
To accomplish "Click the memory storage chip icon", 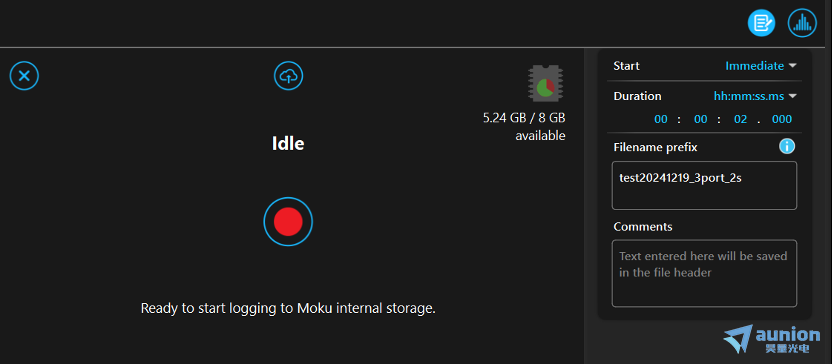I will click(545, 83).
